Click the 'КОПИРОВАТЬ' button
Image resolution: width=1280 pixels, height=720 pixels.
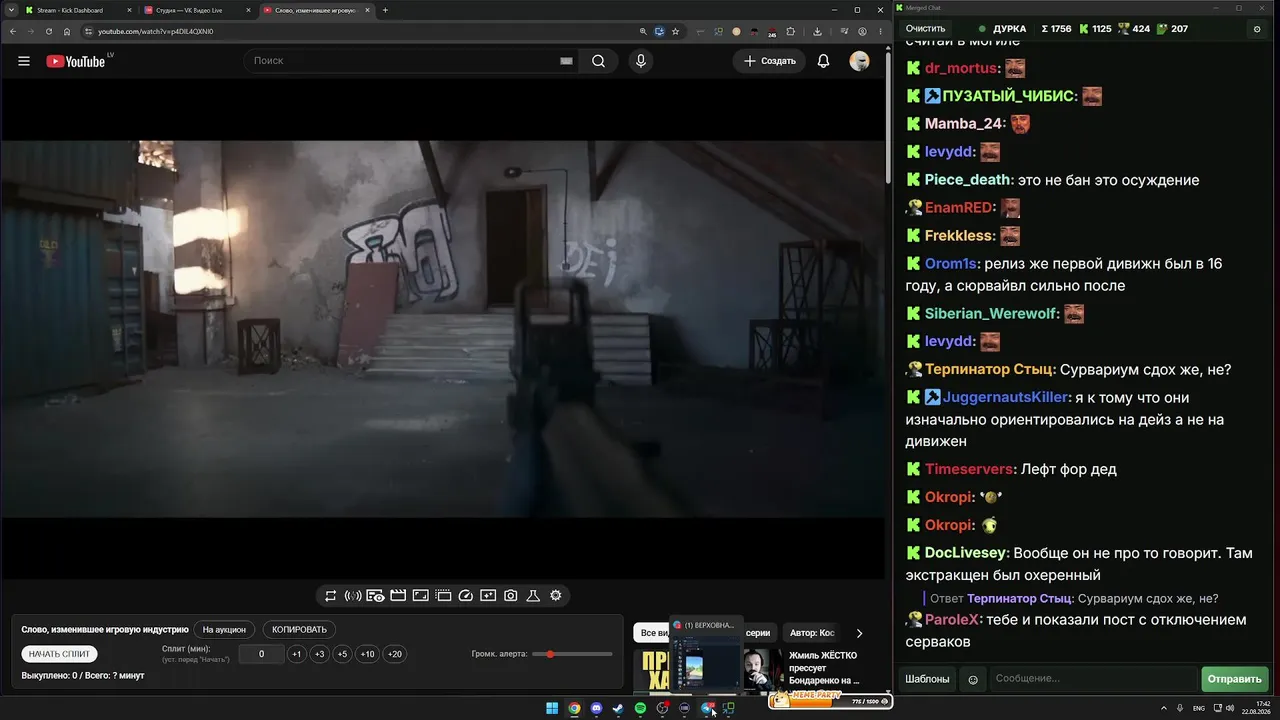pos(300,630)
